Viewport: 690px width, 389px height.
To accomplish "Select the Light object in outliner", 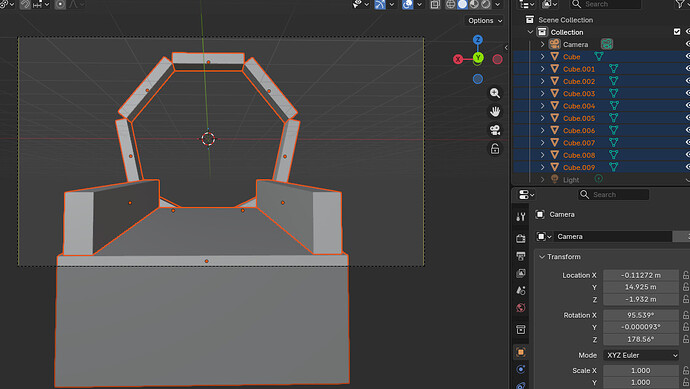I will pos(571,180).
